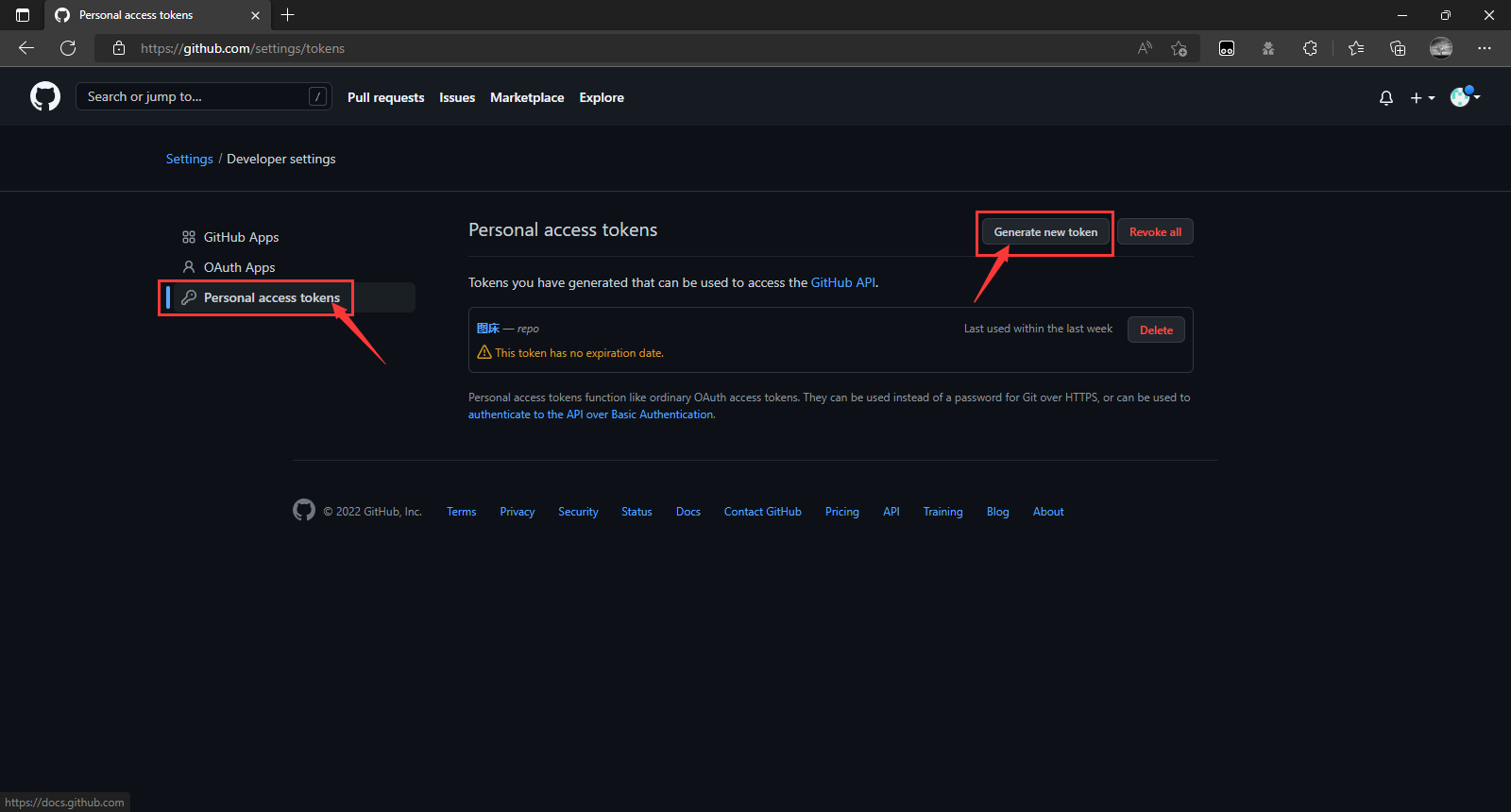The image size is (1511, 812).
Task: Click the figure-shaped extension icon in toolbar
Action: pyautogui.click(x=1268, y=48)
